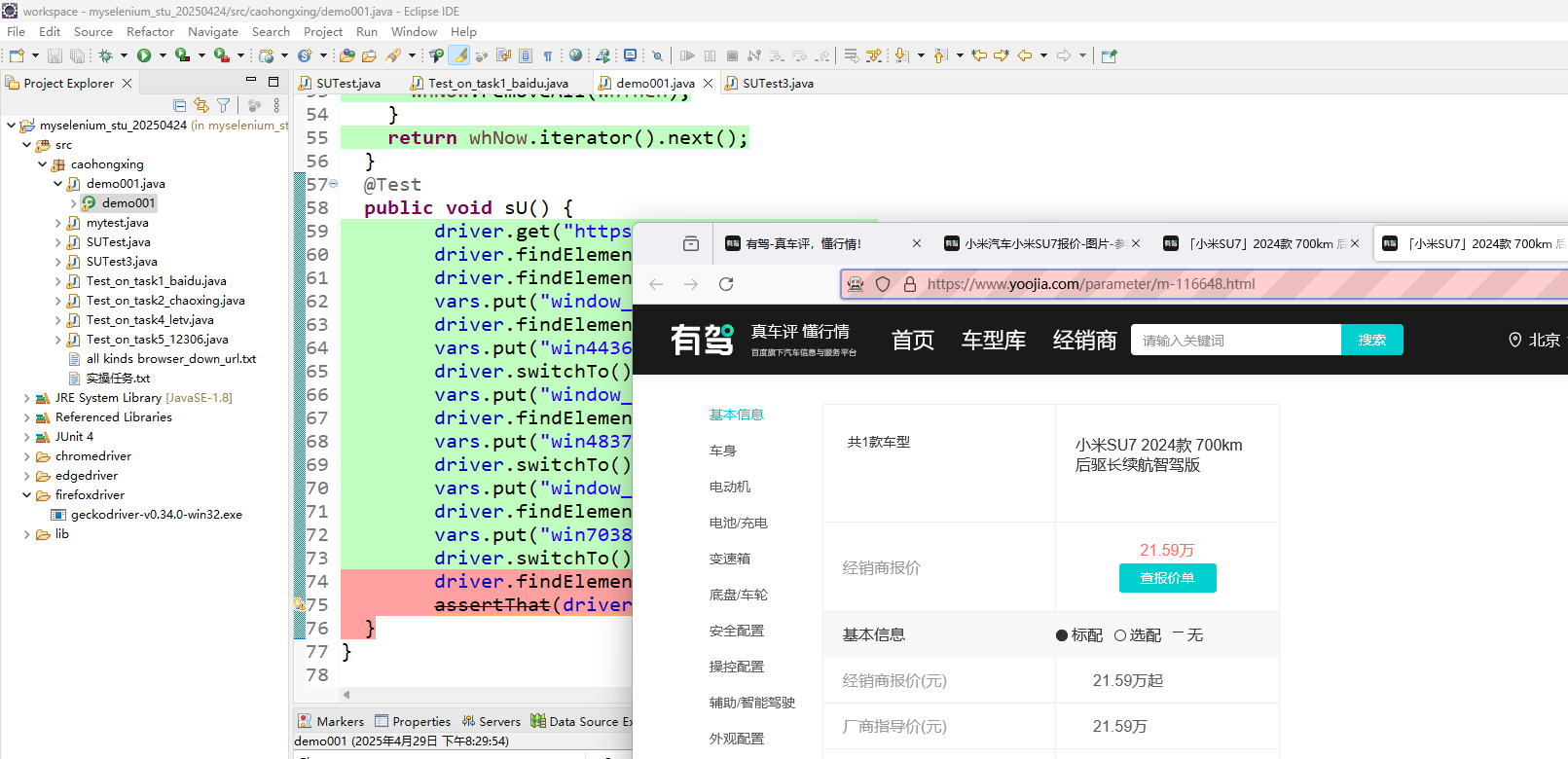Click the 请输入关键词 search field
Image resolution: width=1568 pixels, height=759 pixels.
(x=1236, y=340)
